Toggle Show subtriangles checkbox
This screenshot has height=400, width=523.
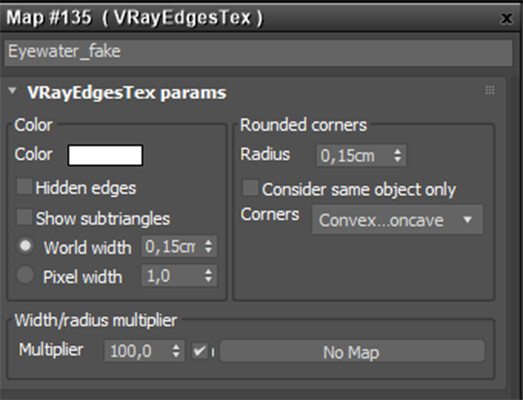(24, 217)
